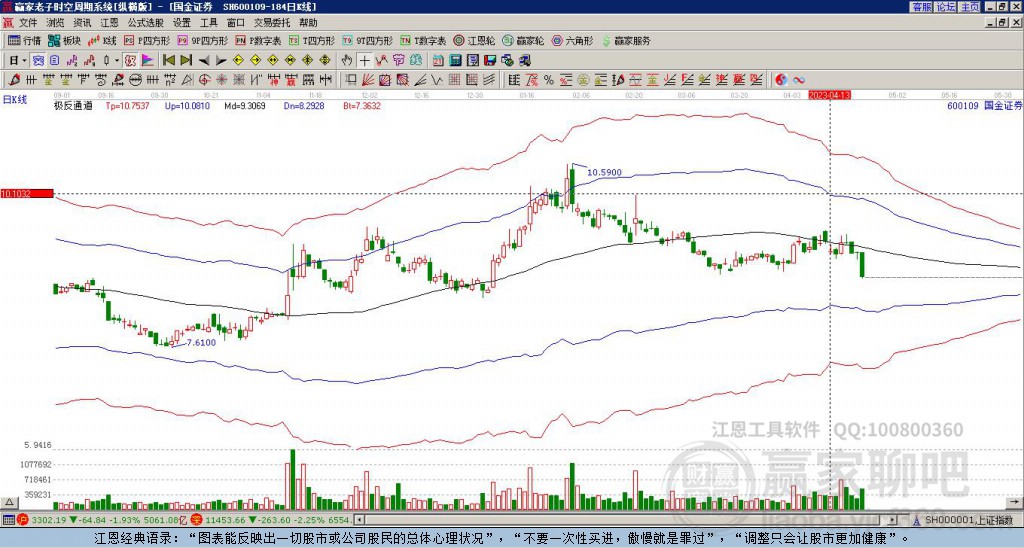Open the calculator icon

(456, 60)
